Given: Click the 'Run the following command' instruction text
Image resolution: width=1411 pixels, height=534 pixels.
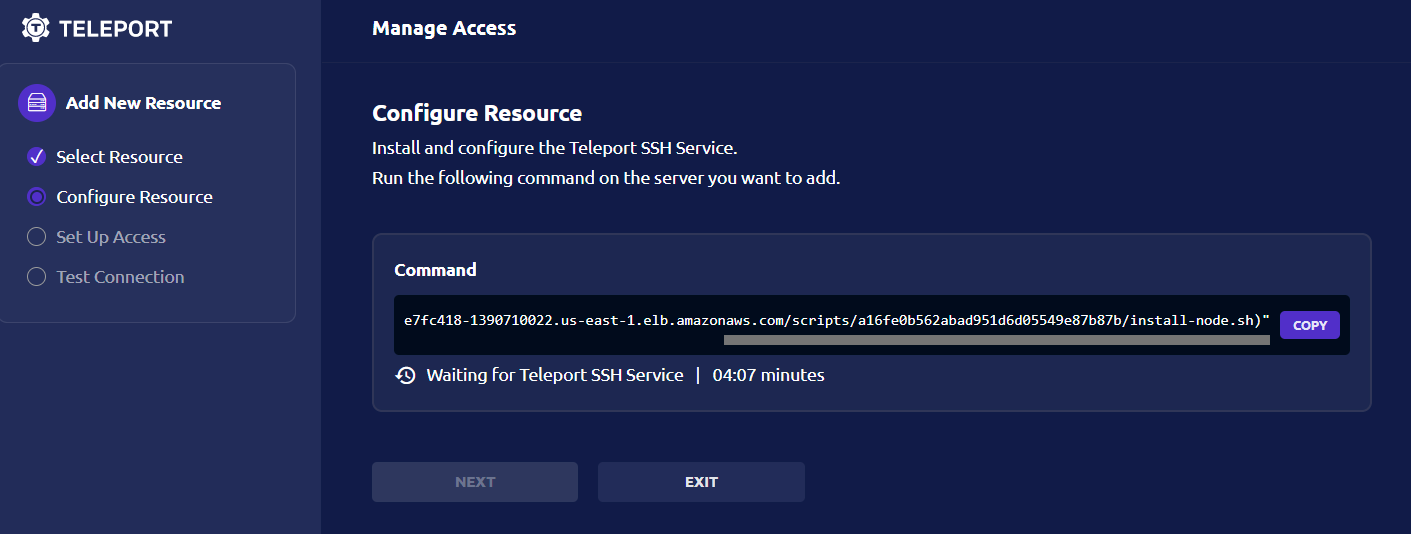Looking at the screenshot, I should [606, 179].
